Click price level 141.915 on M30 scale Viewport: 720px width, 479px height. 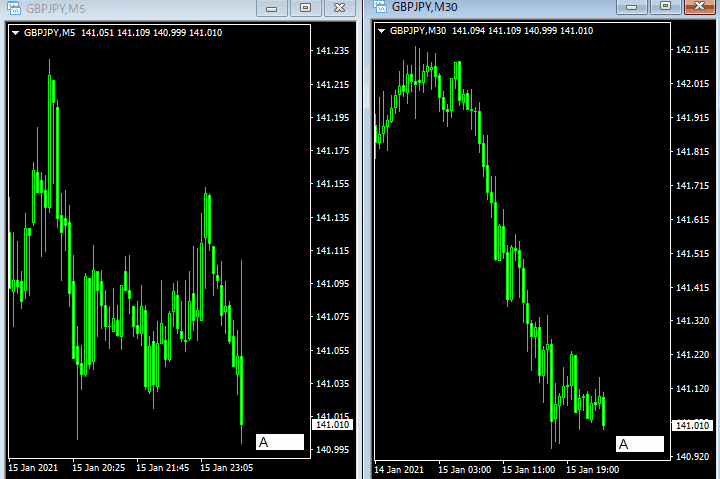point(692,118)
